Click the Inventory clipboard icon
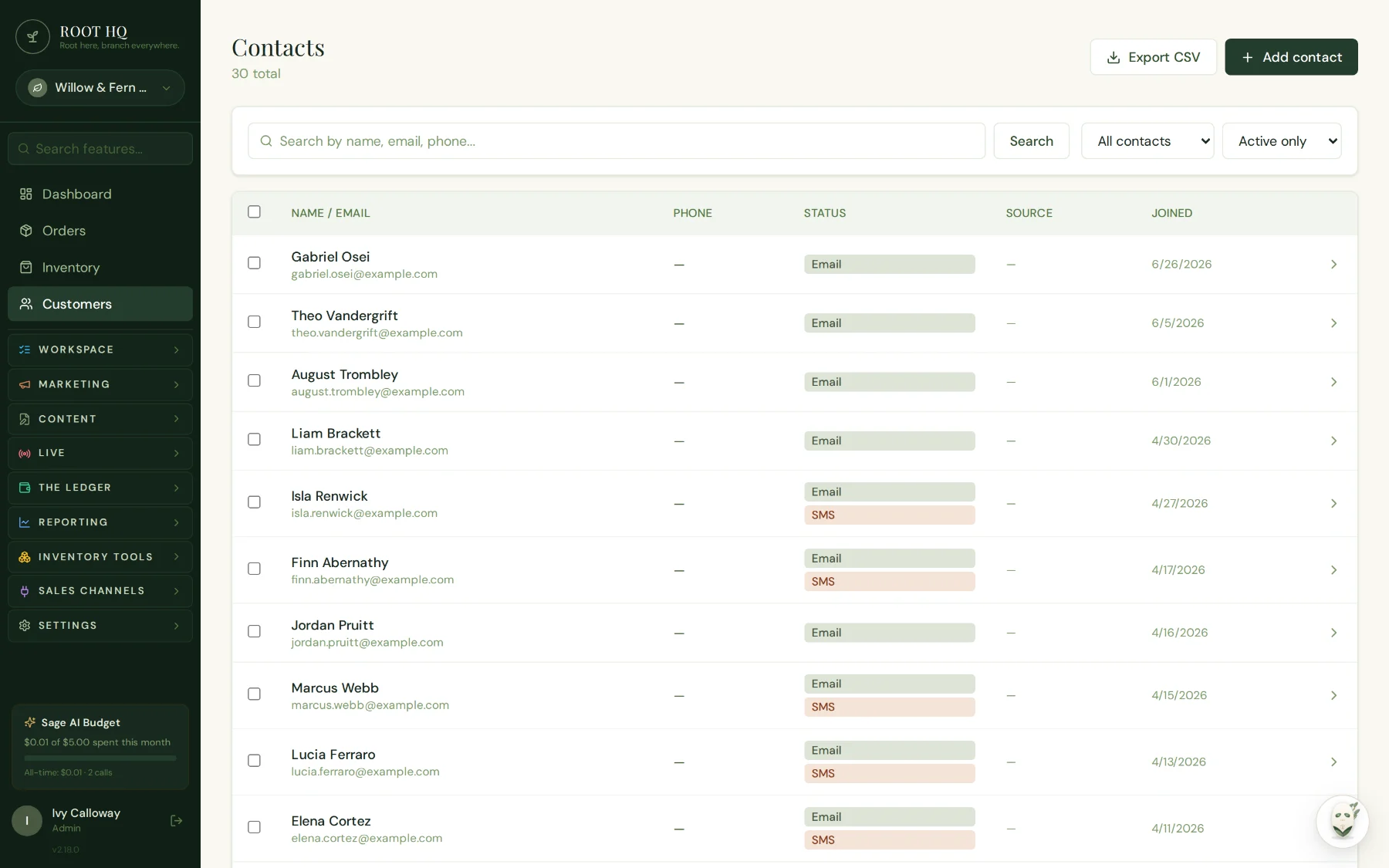Viewport: 1389px width, 868px height. pos(26,268)
